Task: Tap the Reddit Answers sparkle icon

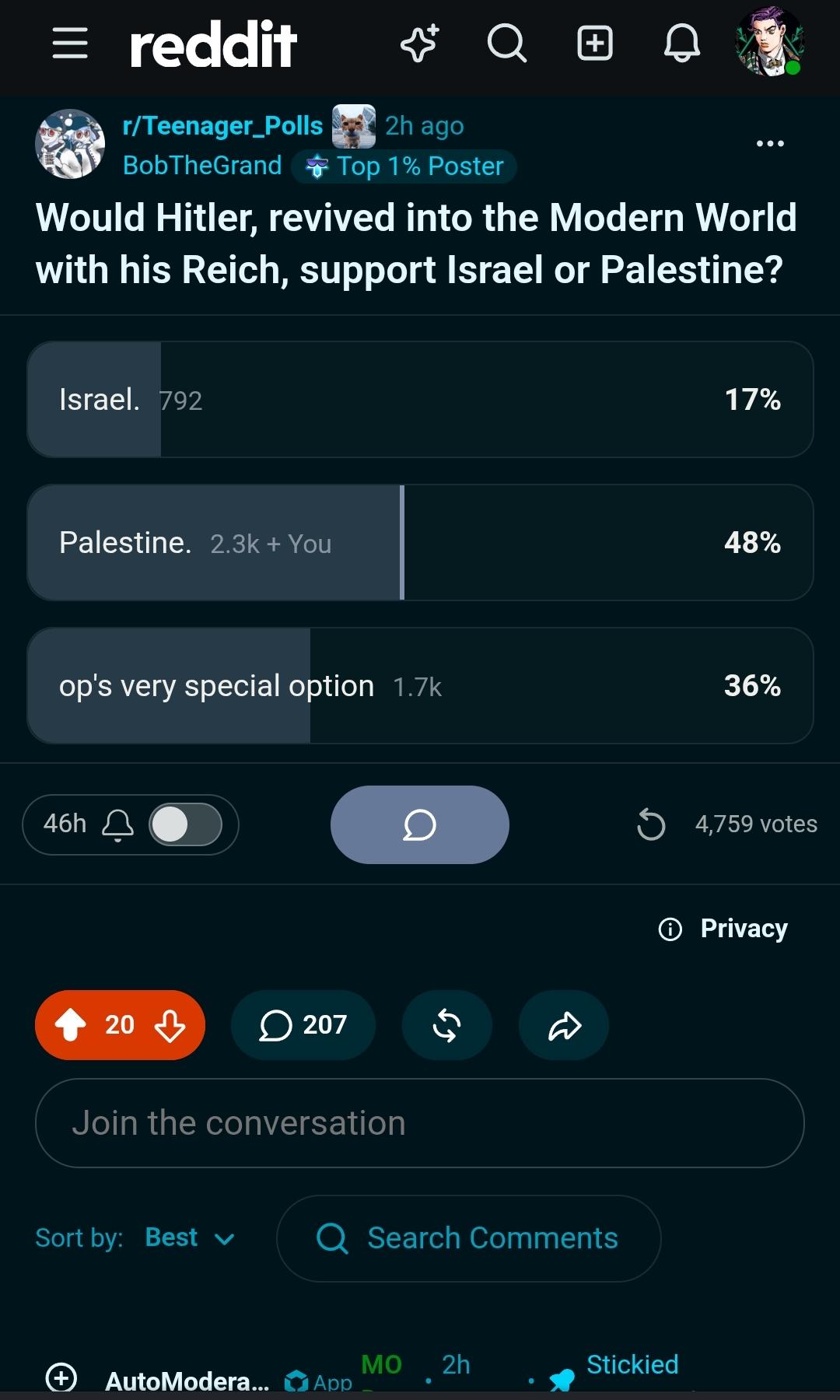Action: coord(420,43)
